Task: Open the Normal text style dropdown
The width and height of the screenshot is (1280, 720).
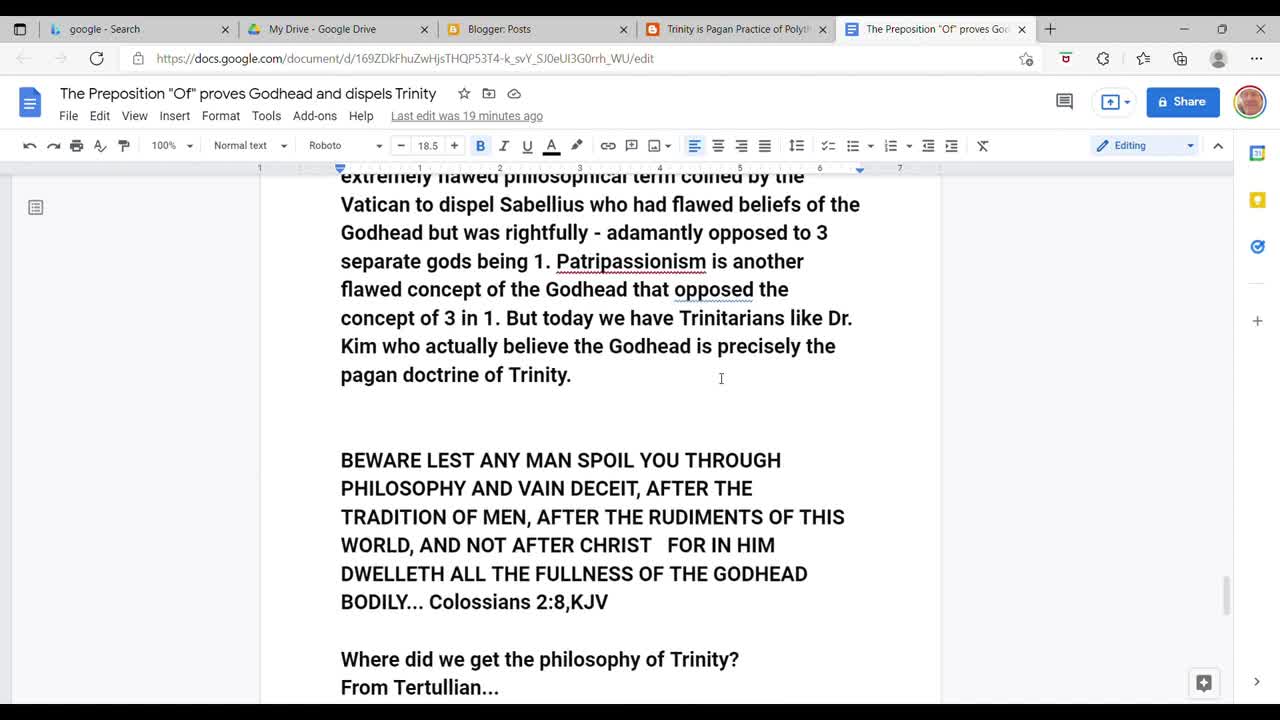Action: (x=250, y=146)
